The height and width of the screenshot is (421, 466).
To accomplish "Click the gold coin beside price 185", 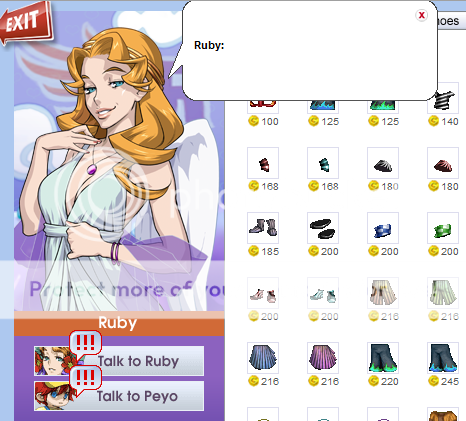I will coord(254,251).
